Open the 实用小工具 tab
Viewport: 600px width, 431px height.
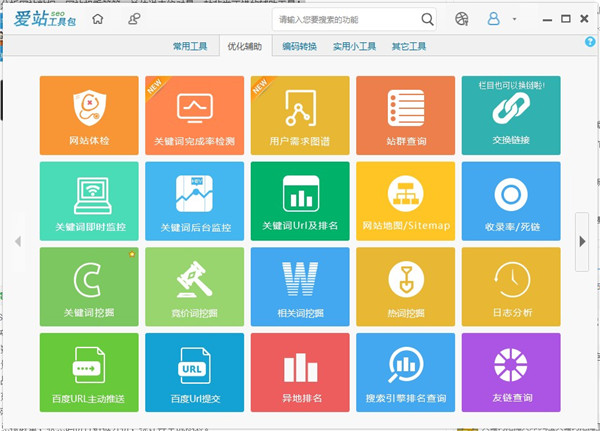pos(354,46)
